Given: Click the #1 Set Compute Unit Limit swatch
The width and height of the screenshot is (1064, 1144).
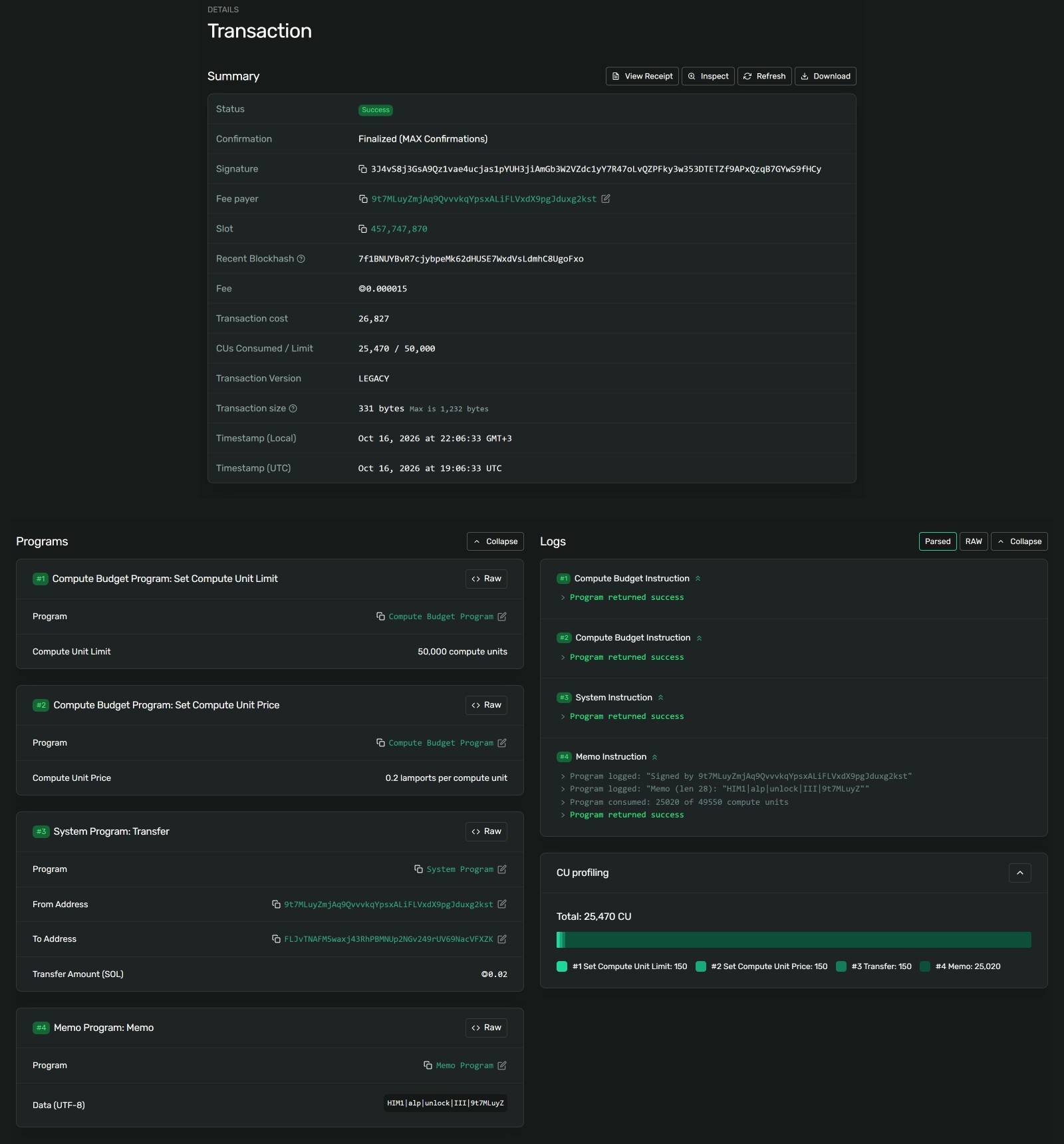Looking at the screenshot, I should [562, 966].
